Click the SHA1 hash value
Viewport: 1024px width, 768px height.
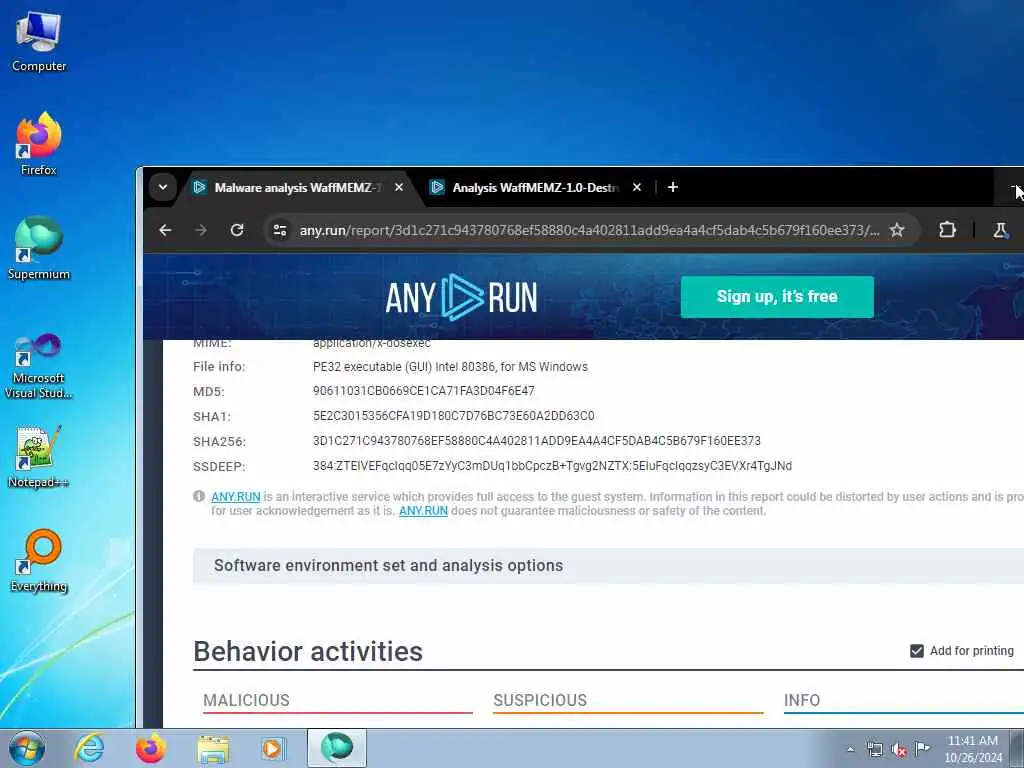coord(454,415)
